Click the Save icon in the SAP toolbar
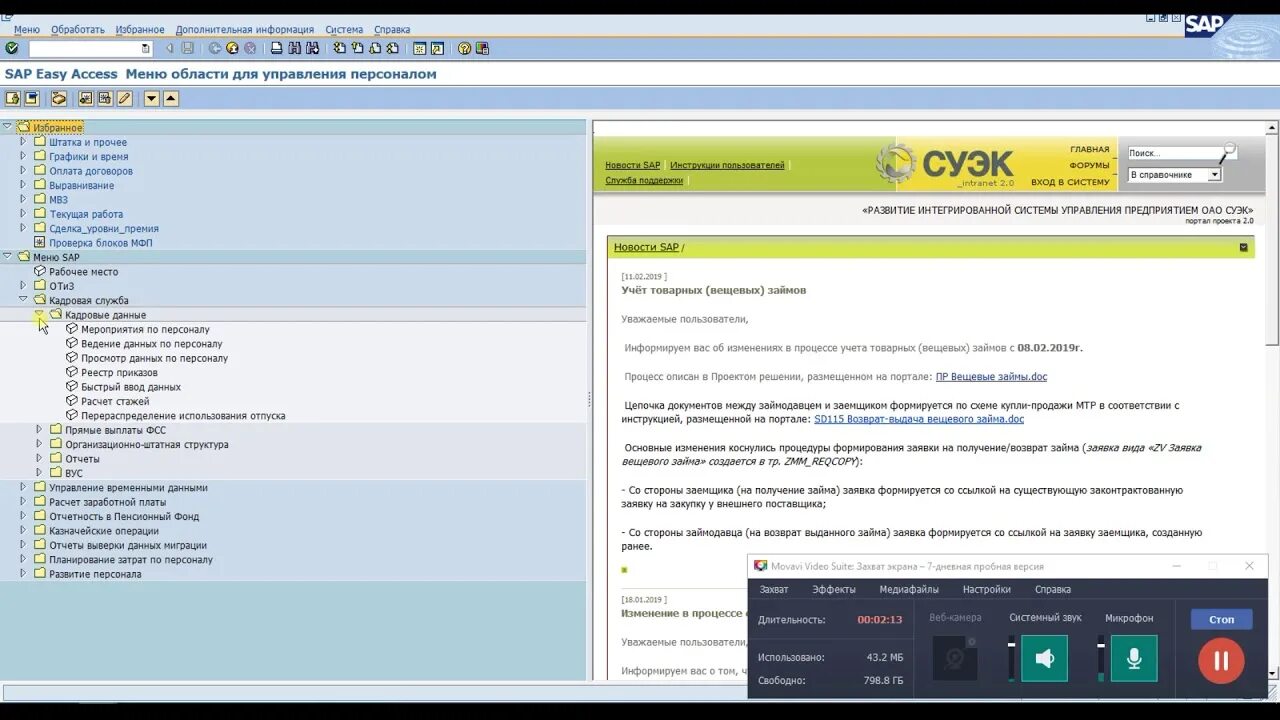This screenshot has height=720, width=1280. click(x=188, y=46)
